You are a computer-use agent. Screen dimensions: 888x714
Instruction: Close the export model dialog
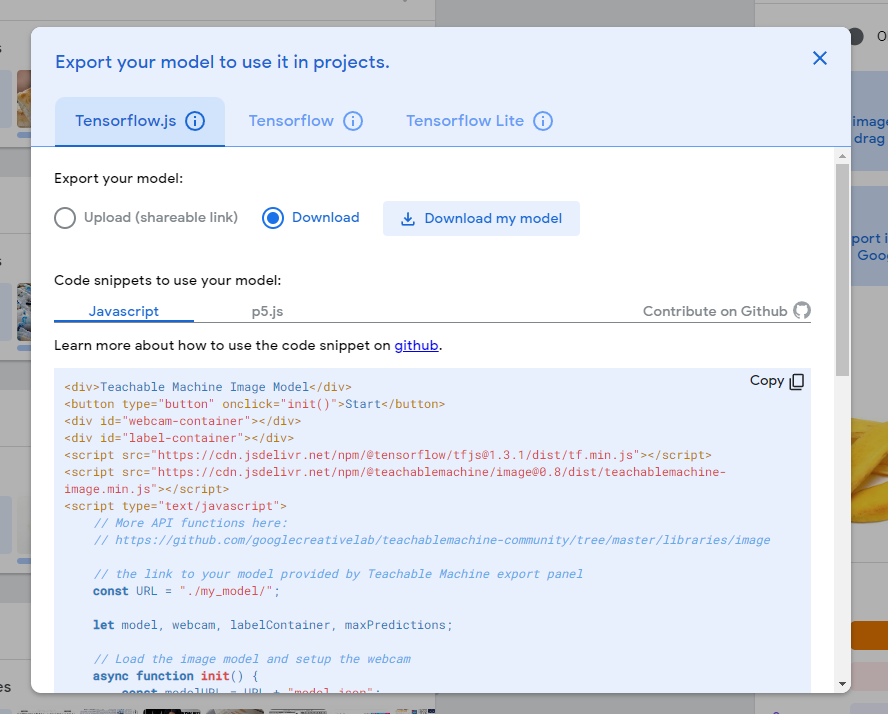[x=819, y=58]
